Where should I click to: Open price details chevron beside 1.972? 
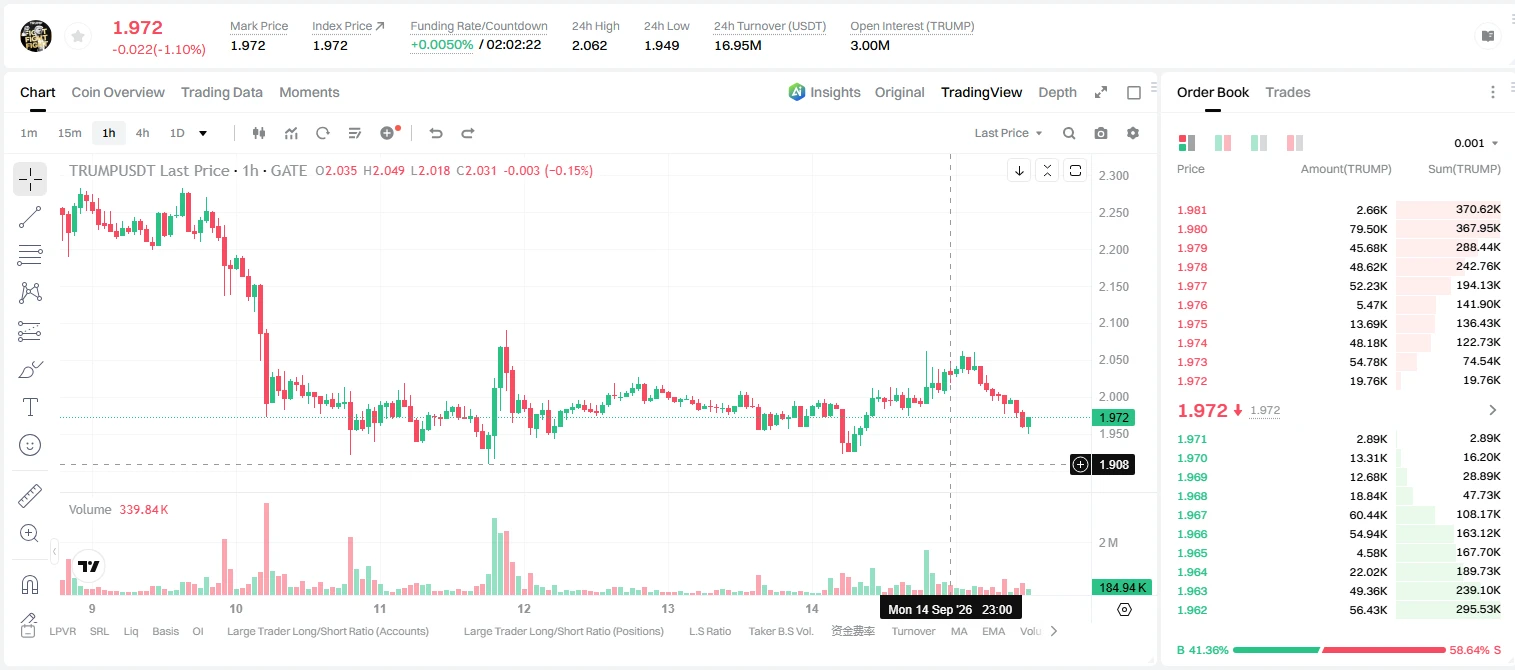point(1493,410)
